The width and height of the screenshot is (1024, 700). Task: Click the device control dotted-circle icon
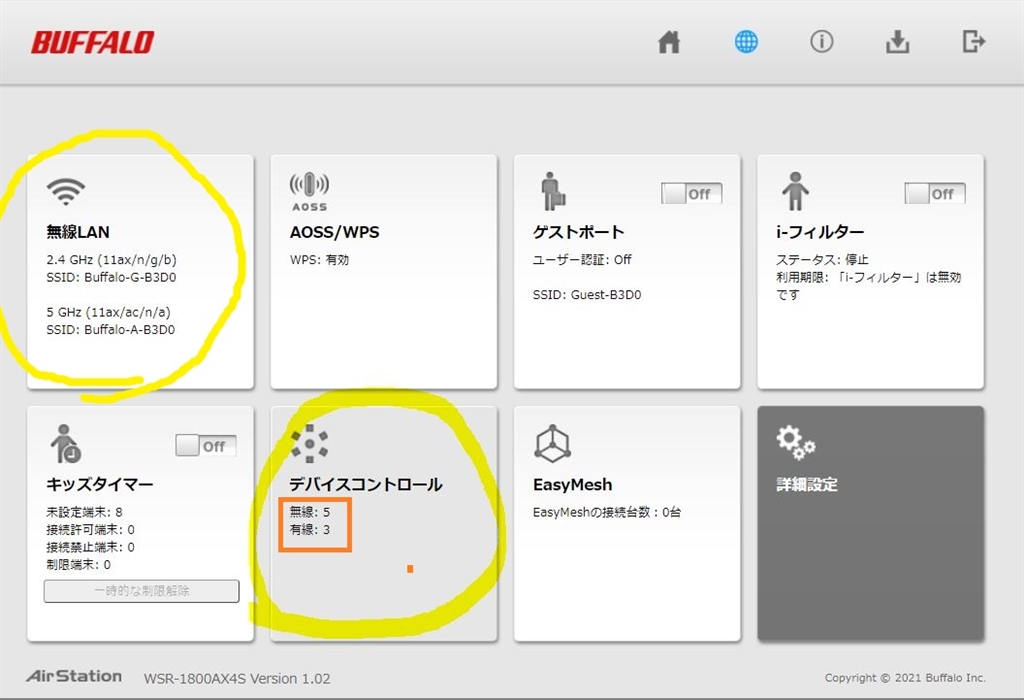[x=309, y=443]
